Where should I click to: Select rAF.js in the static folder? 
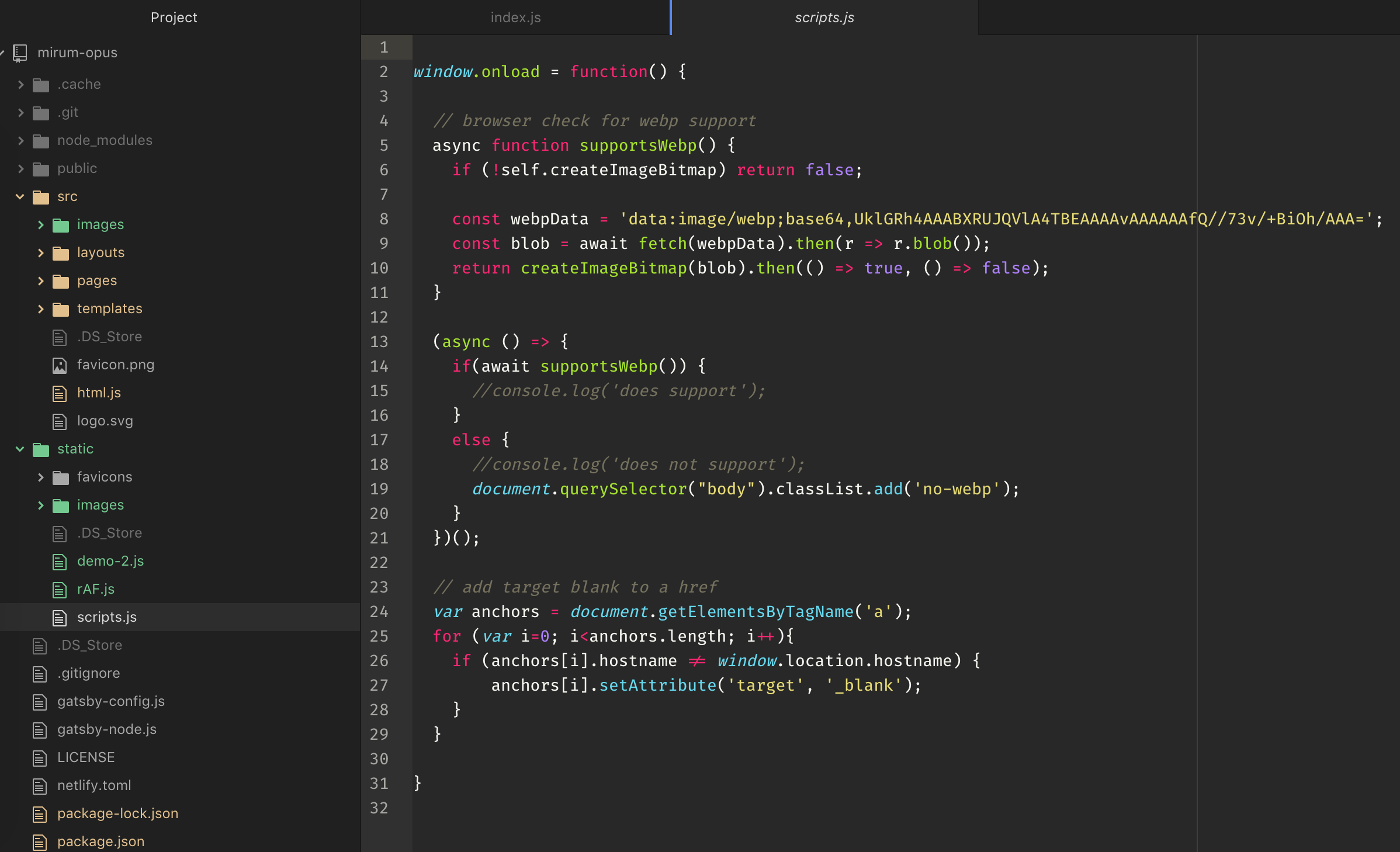pos(96,589)
